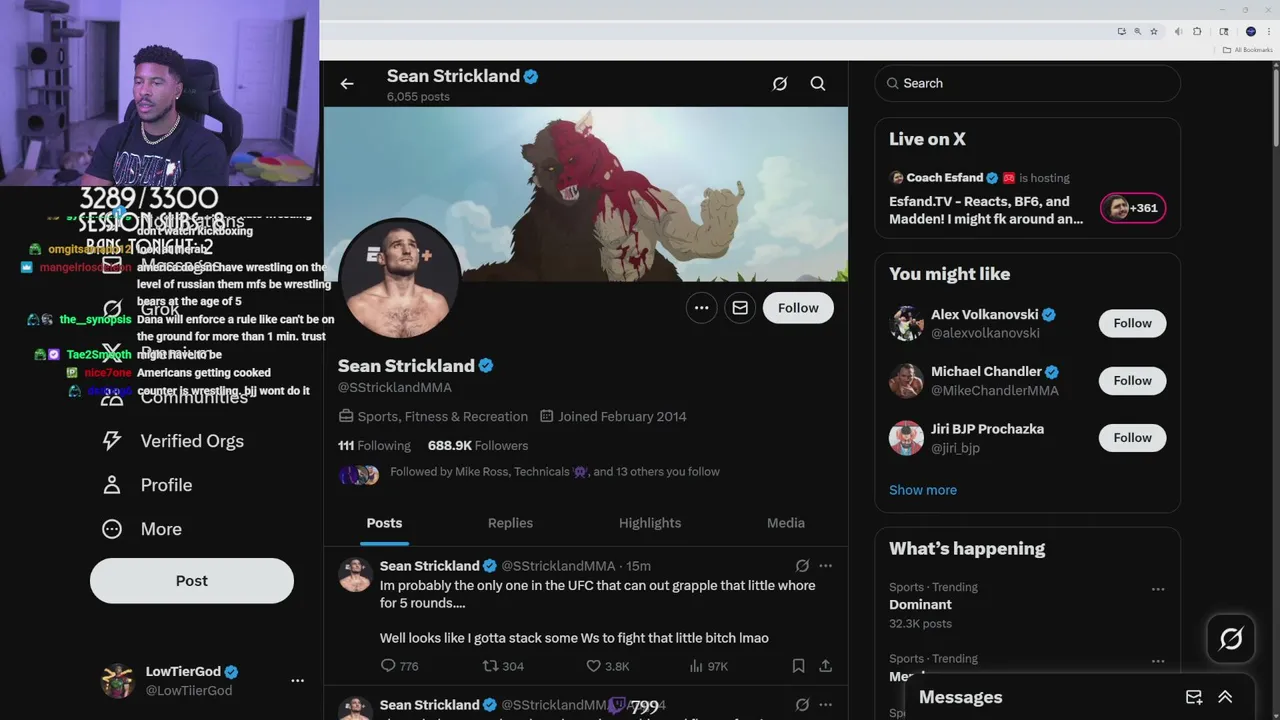
Task: Like the post showing 3.8K likes
Action: click(x=608, y=666)
